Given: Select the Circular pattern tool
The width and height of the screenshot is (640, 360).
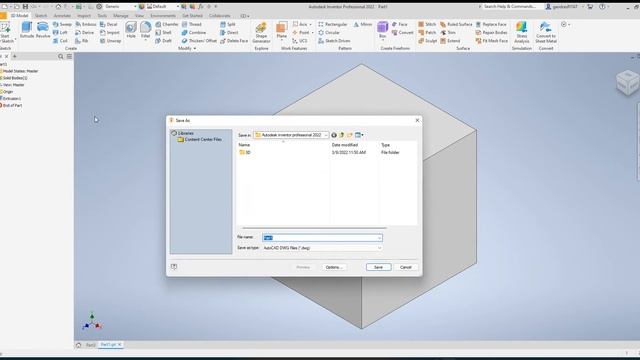Looking at the screenshot, I should point(329,33).
